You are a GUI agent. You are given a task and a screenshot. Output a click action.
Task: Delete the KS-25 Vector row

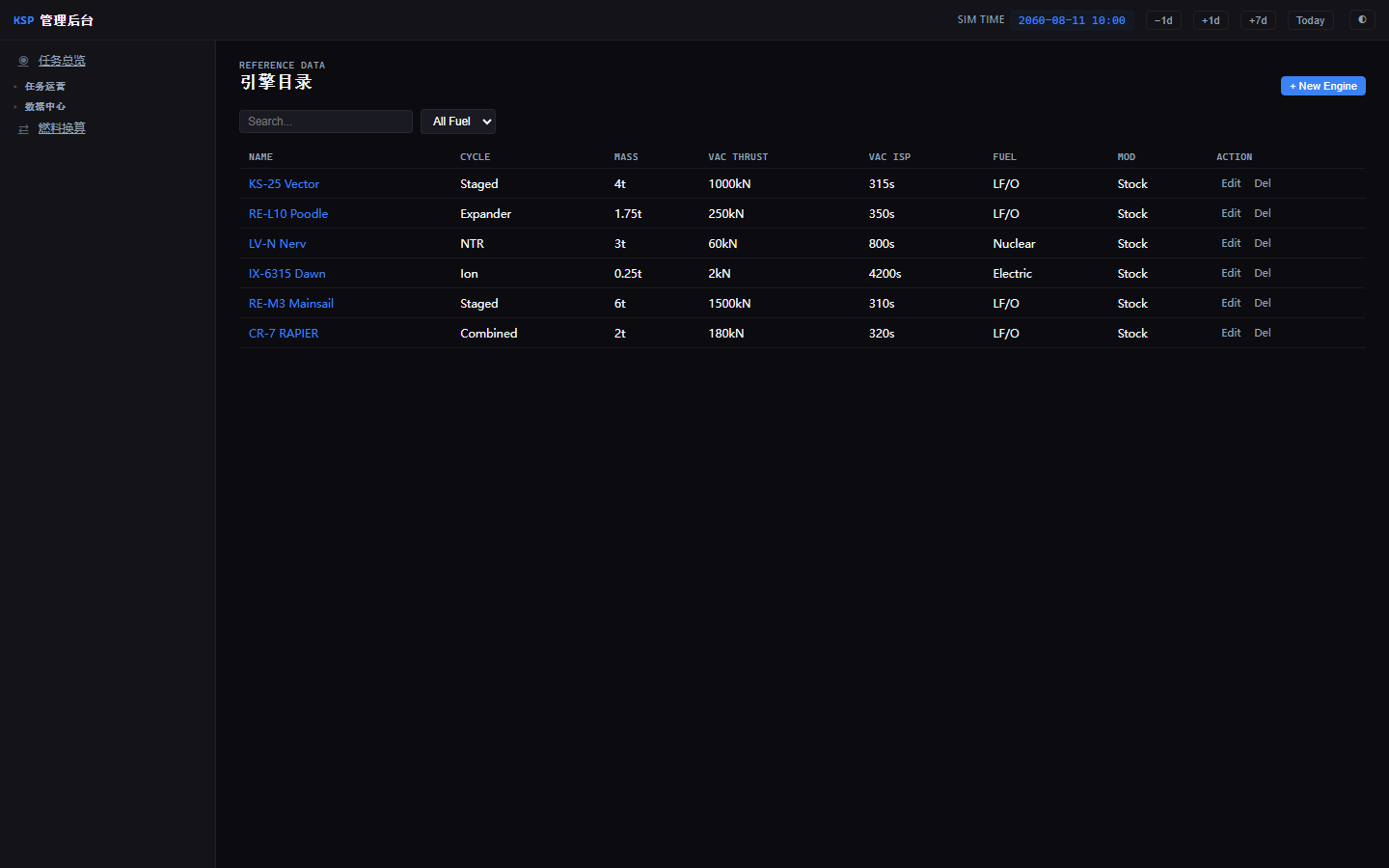pyautogui.click(x=1263, y=183)
